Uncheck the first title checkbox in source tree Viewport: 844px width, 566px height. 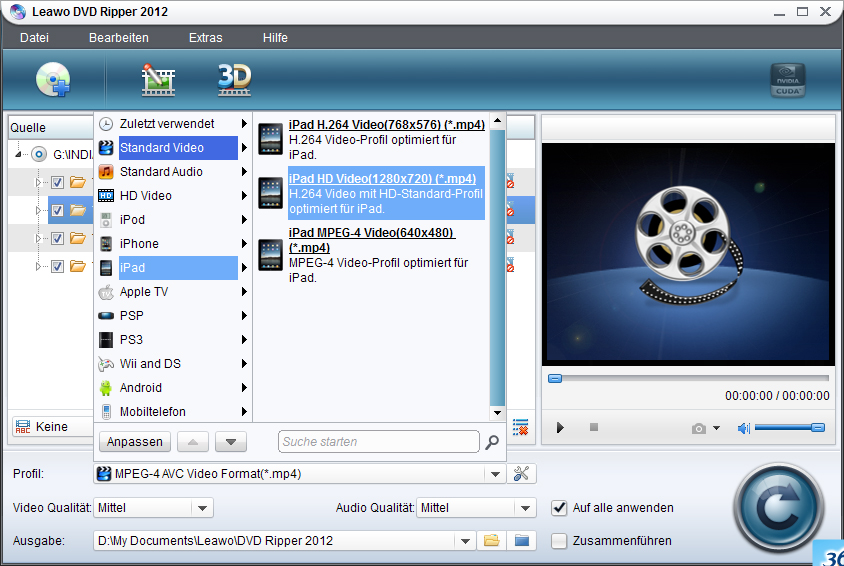coord(57,182)
